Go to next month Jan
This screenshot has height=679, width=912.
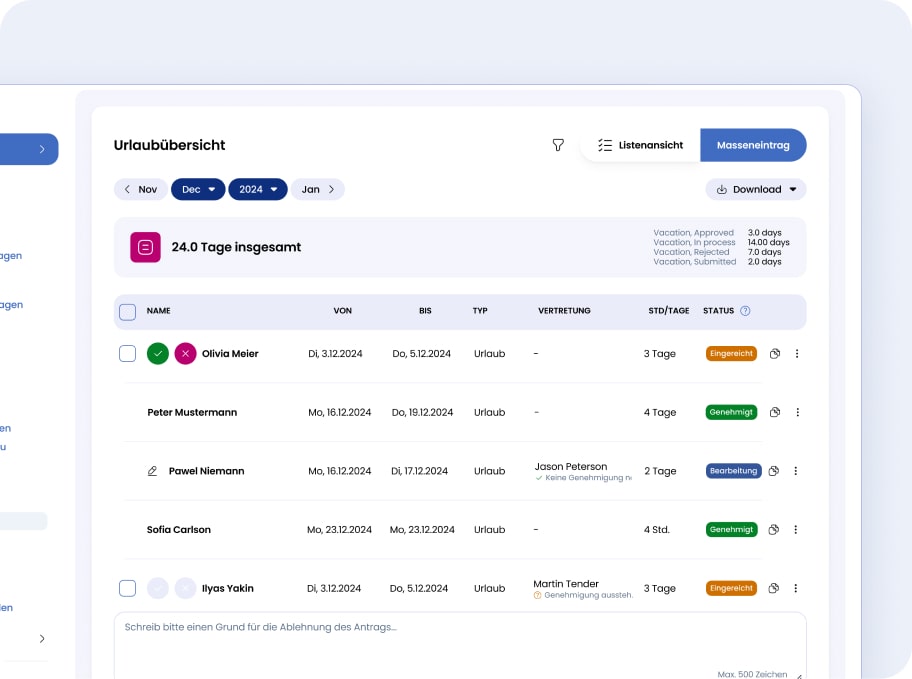click(x=318, y=189)
